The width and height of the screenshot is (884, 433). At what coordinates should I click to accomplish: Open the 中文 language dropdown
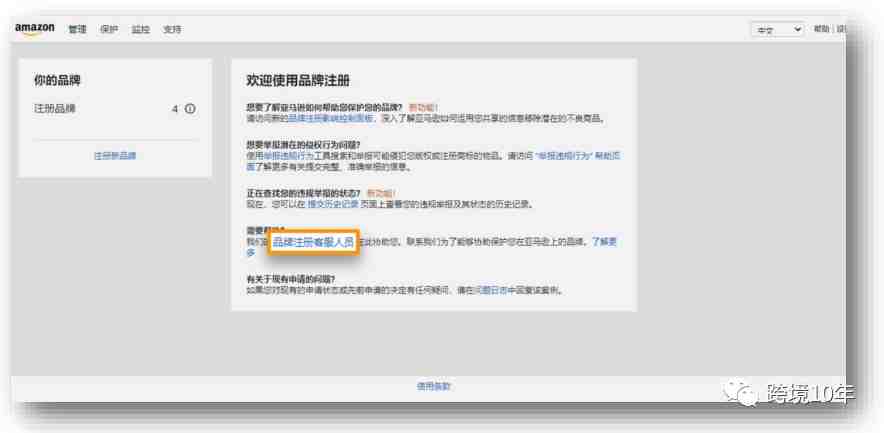click(777, 29)
